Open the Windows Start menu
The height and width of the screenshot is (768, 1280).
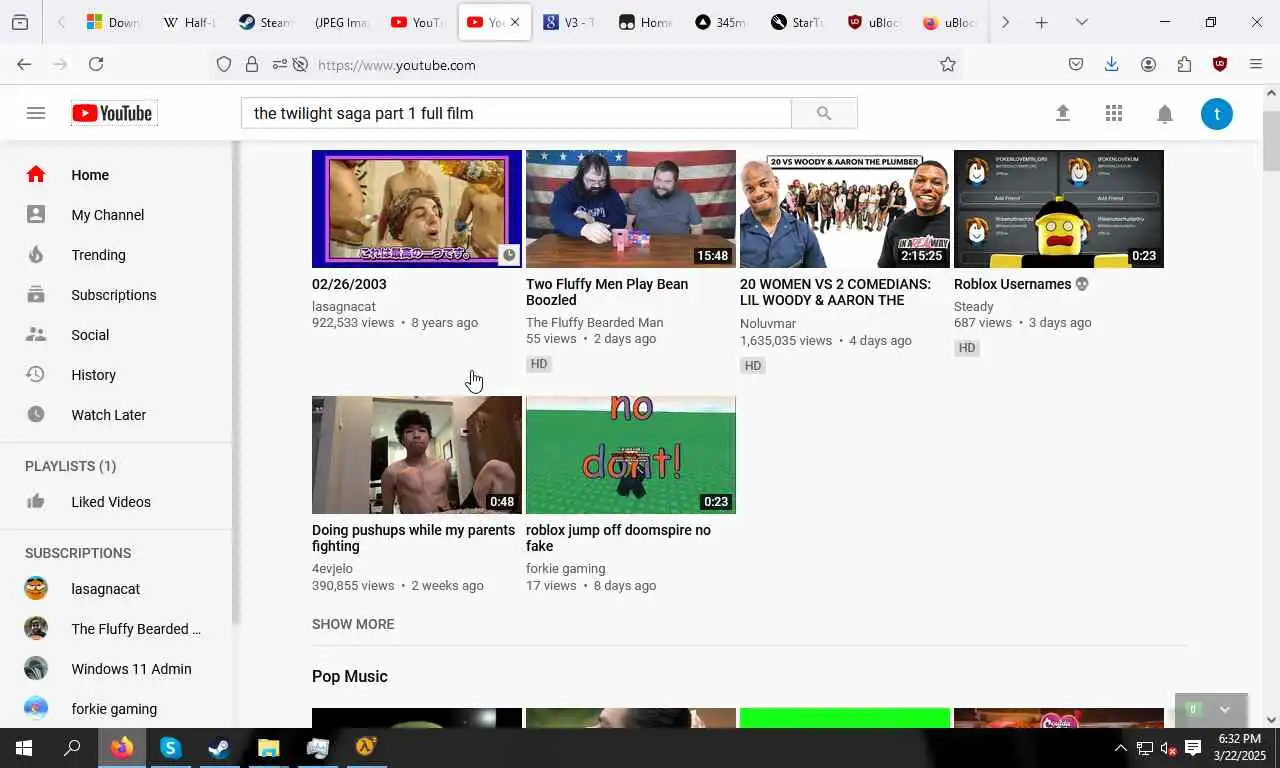click(x=24, y=748)
